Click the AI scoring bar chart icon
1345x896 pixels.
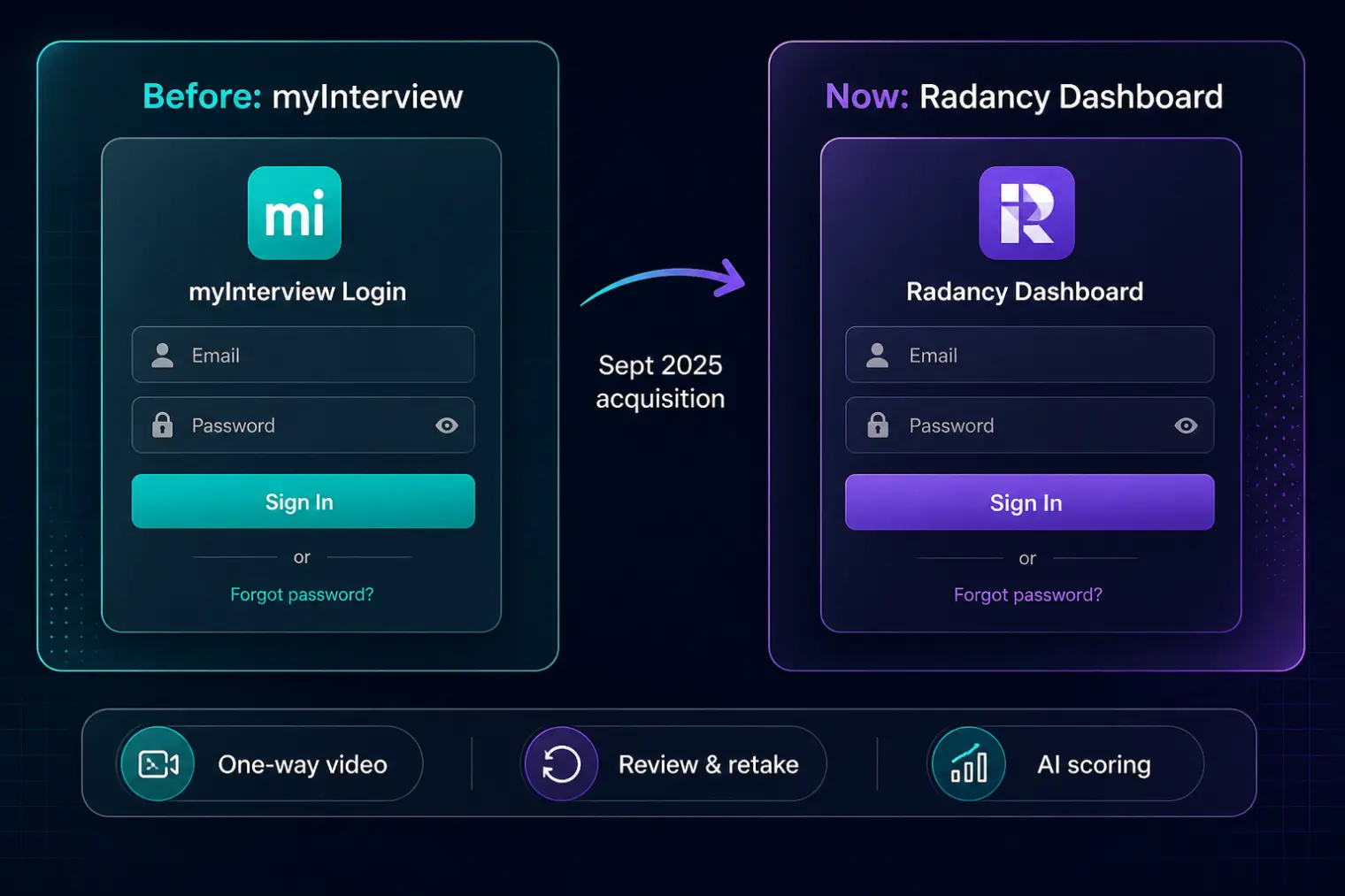tap(969, 763)
